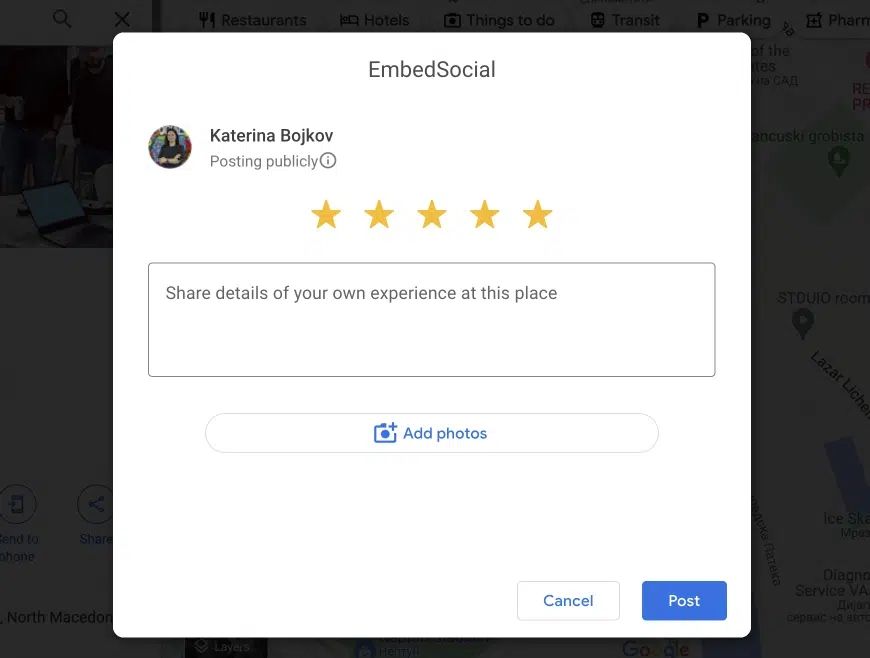
Task: Clear search with the X icon
Action: [122, 19]
